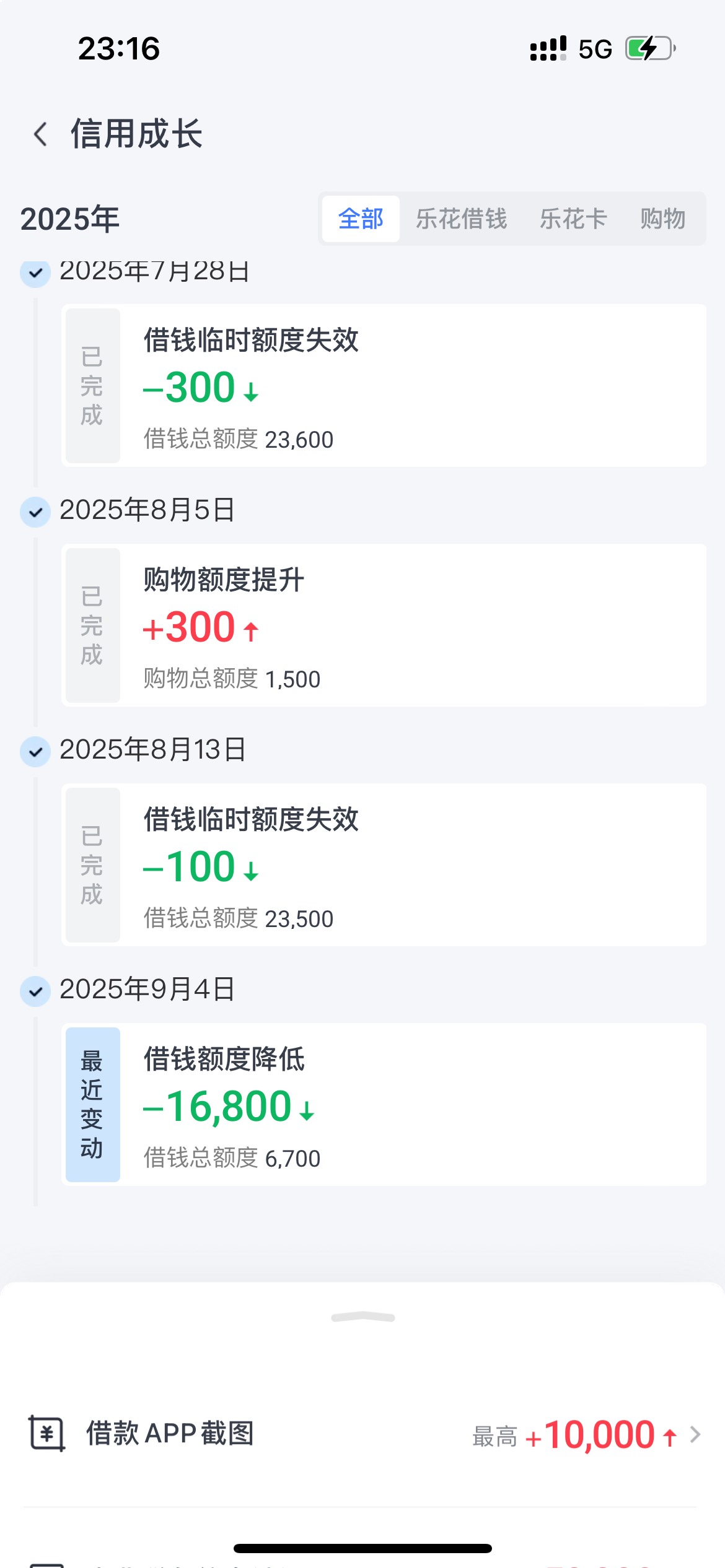This screenshot has width=725, height=1568.
Task: Tap the 最近变动 blue label badge
Action: coord(93,1104)
